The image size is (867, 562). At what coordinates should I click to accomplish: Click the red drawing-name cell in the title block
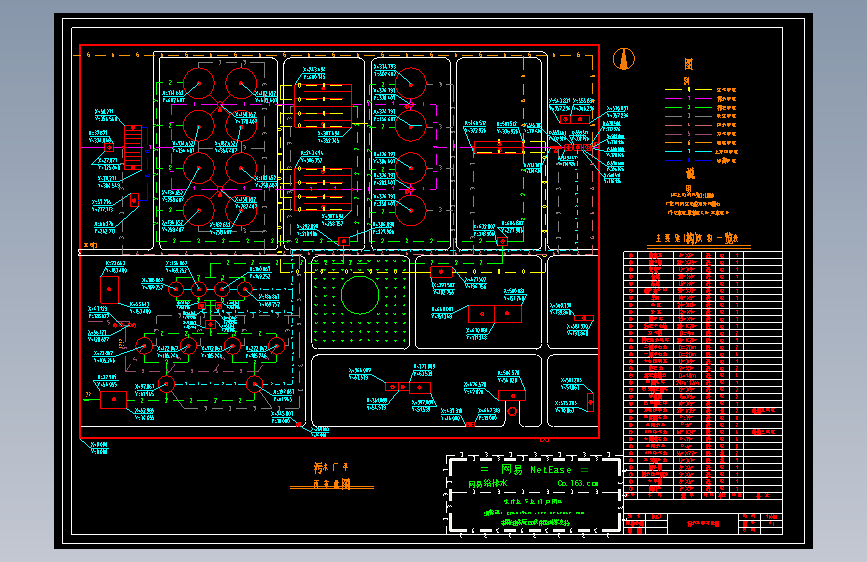click(703, 523)
